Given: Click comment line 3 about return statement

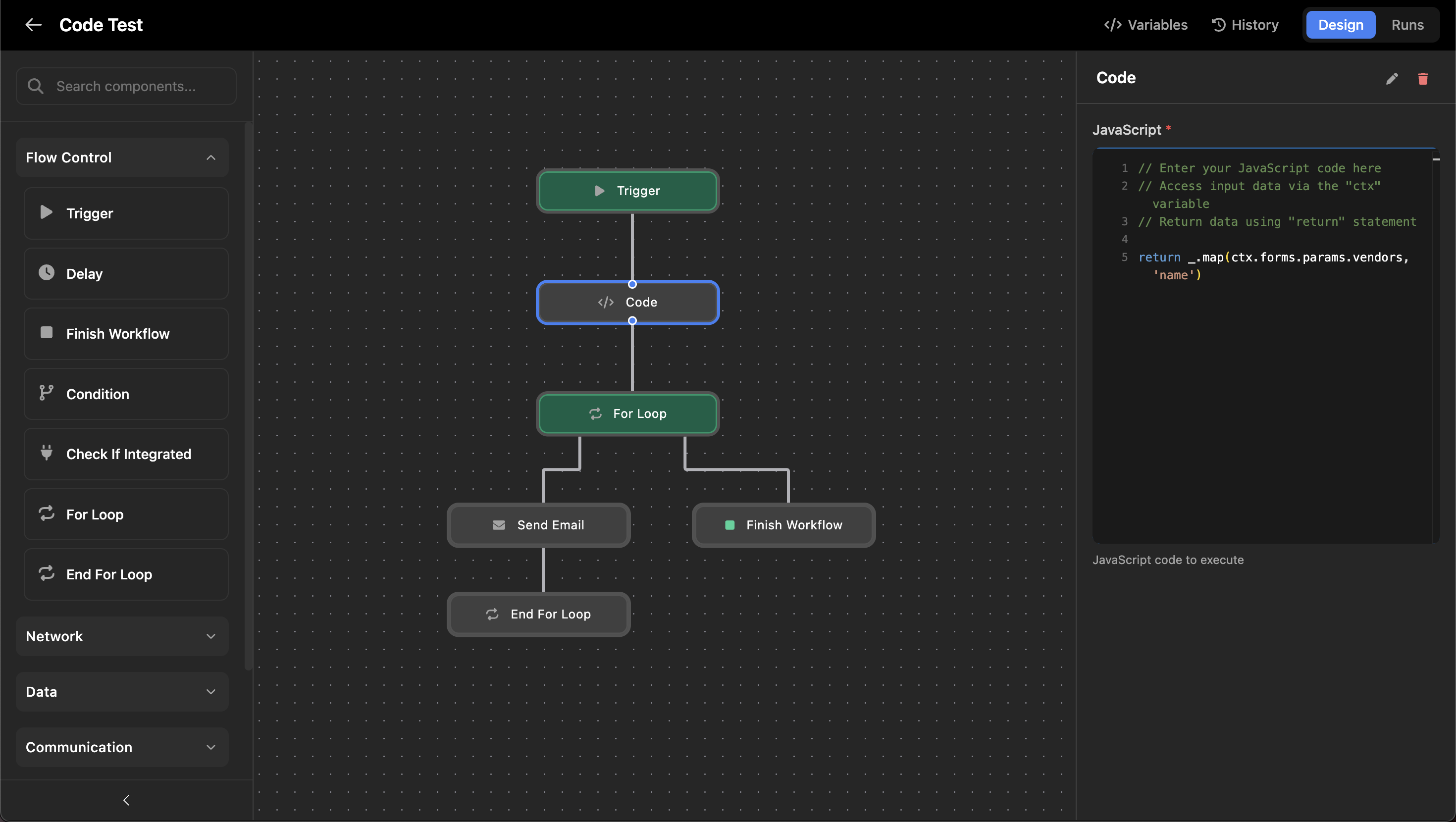Looking at the screenshot, I should click(1277, 222).
